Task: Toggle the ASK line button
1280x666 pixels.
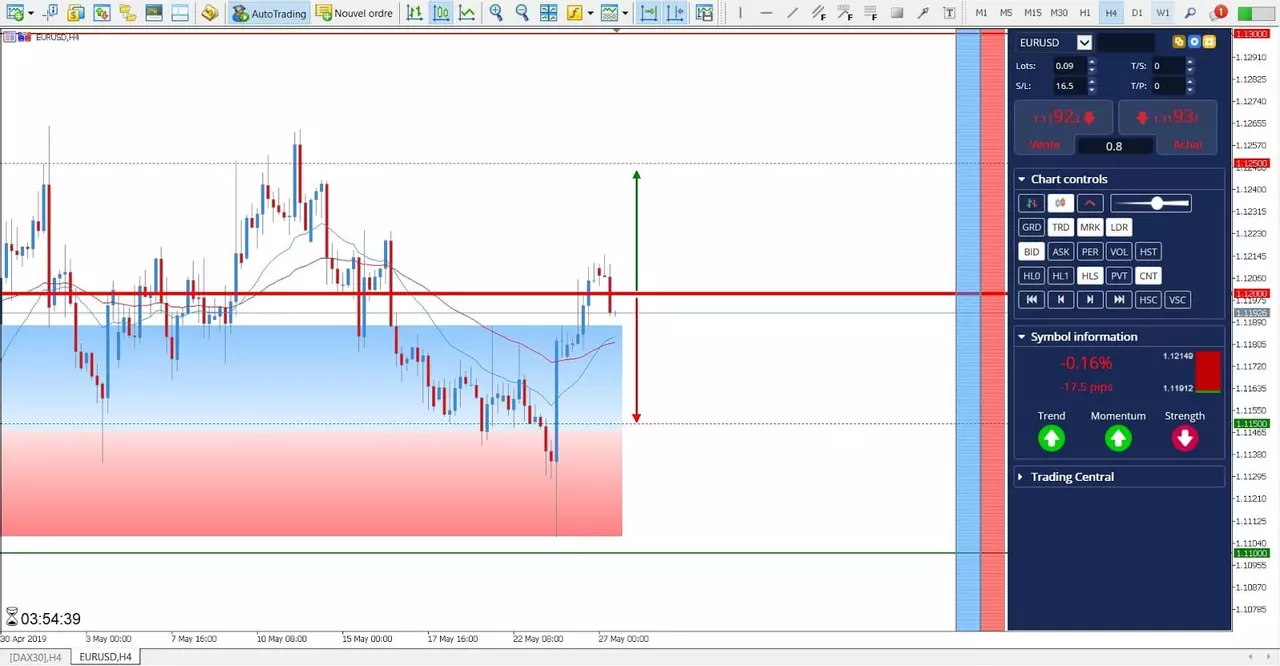Action: (x=1061, y=251)
